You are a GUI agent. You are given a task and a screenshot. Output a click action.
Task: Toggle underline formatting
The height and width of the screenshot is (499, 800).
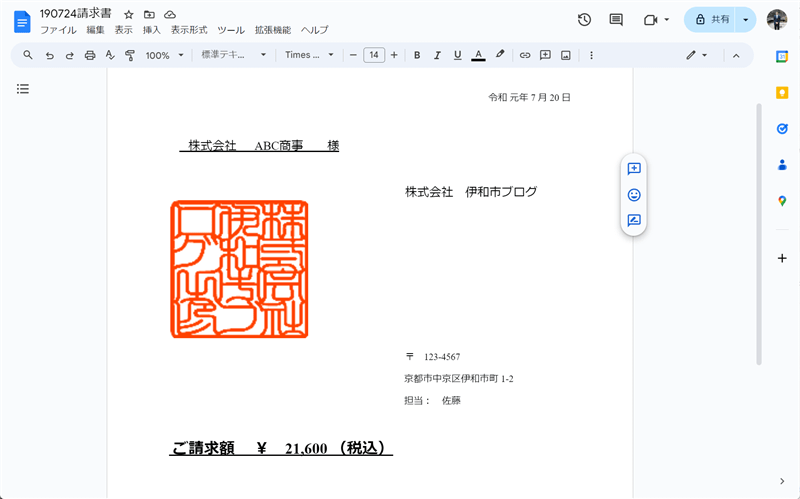(458, 55)
